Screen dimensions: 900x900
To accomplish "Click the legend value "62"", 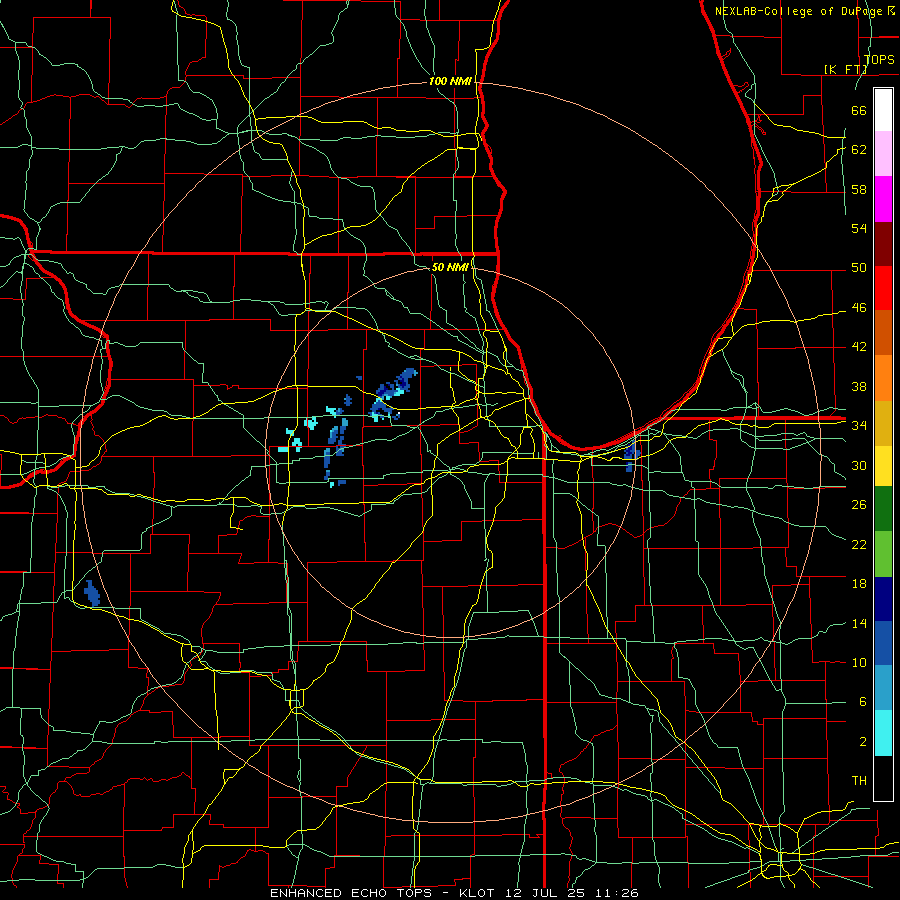I will 859,150.
